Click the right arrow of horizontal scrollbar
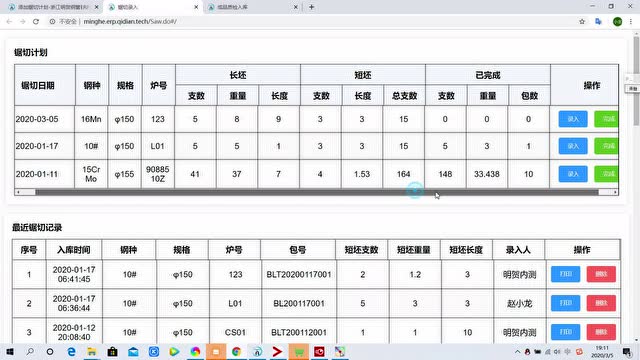 tap(615, 192)
